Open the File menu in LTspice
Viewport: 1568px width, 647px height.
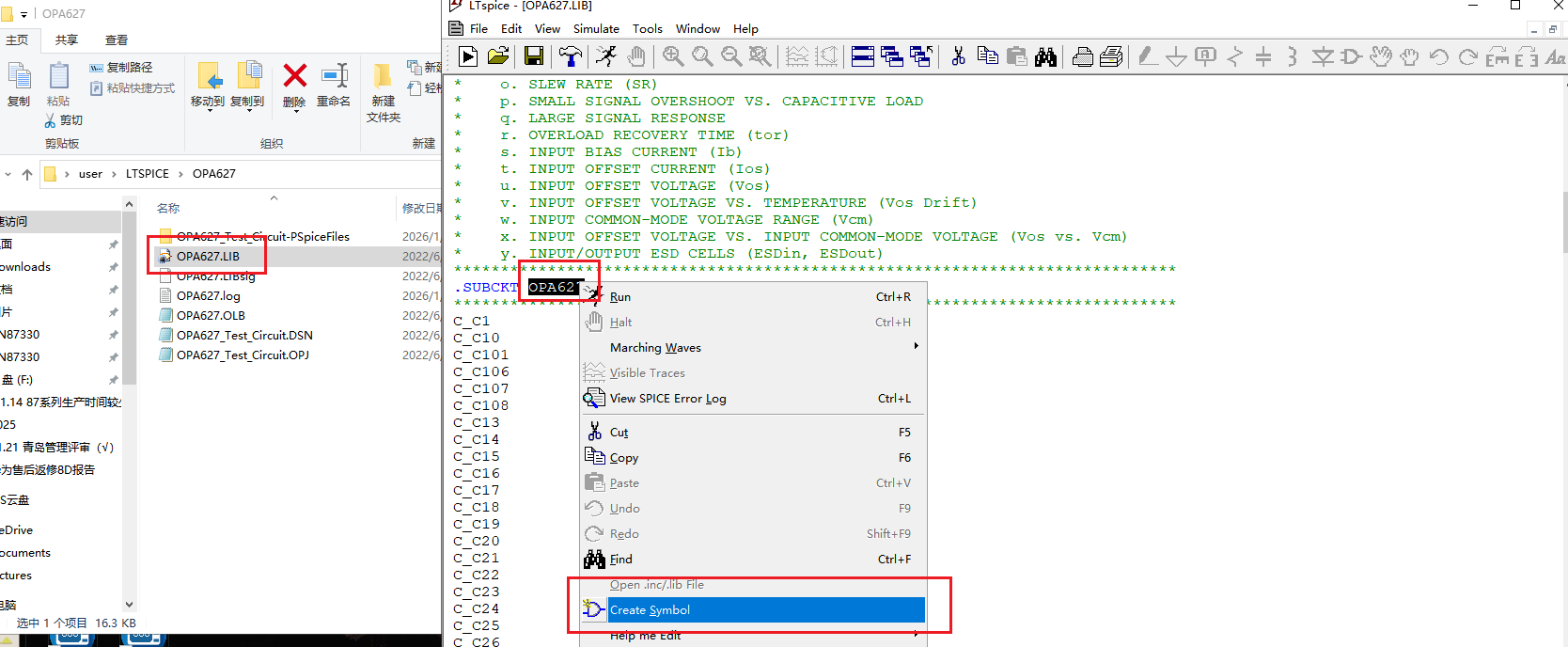click(478, 28)
